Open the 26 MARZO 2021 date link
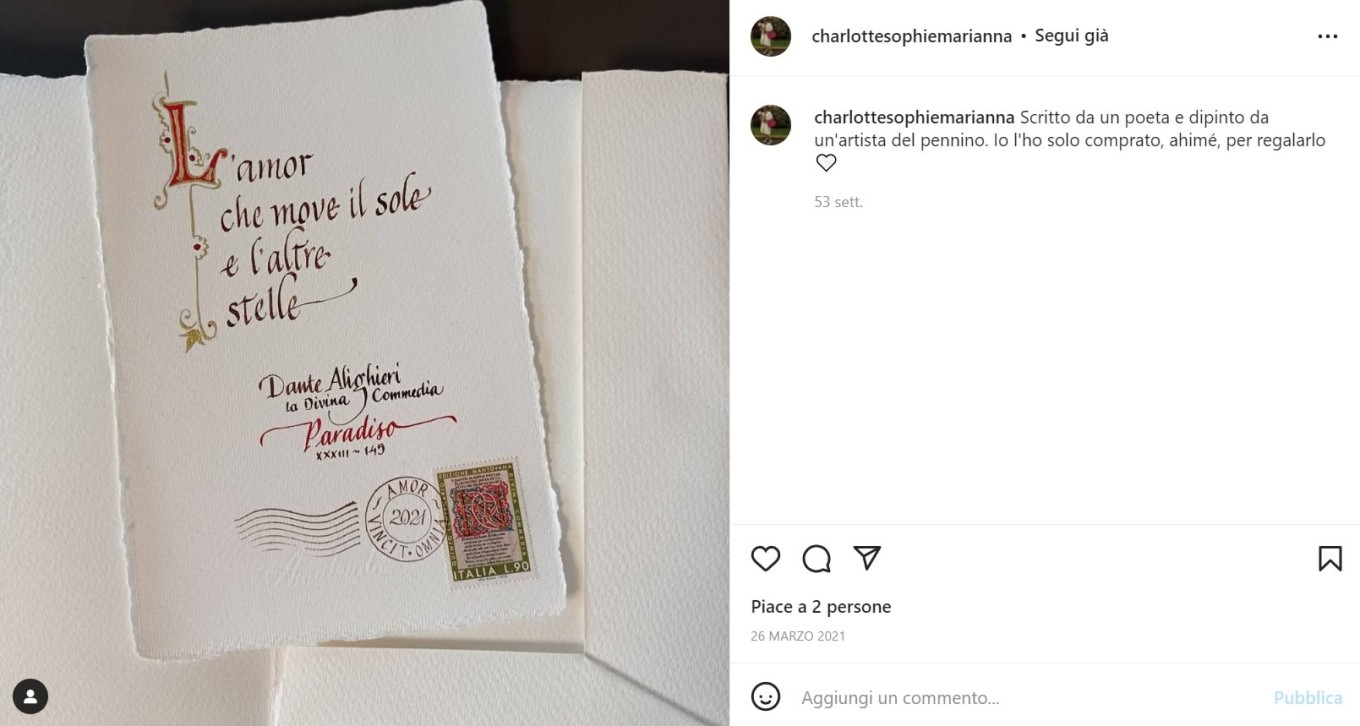The width and height of the screenshot is (1360, 726). coord(798,636)
